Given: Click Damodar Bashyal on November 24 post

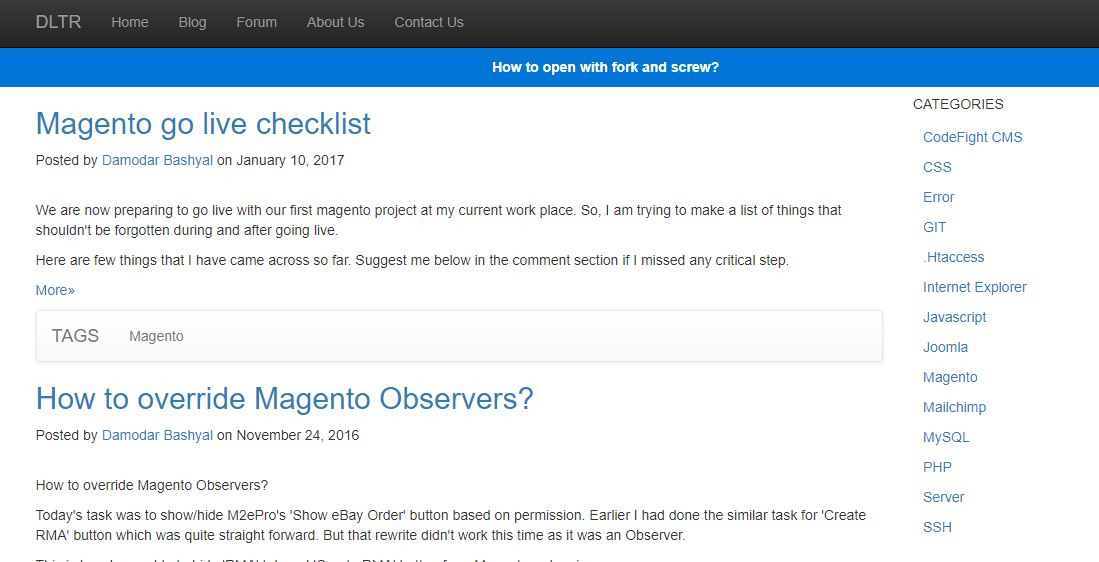Looking at the screenshot, I should pos(157,435).
